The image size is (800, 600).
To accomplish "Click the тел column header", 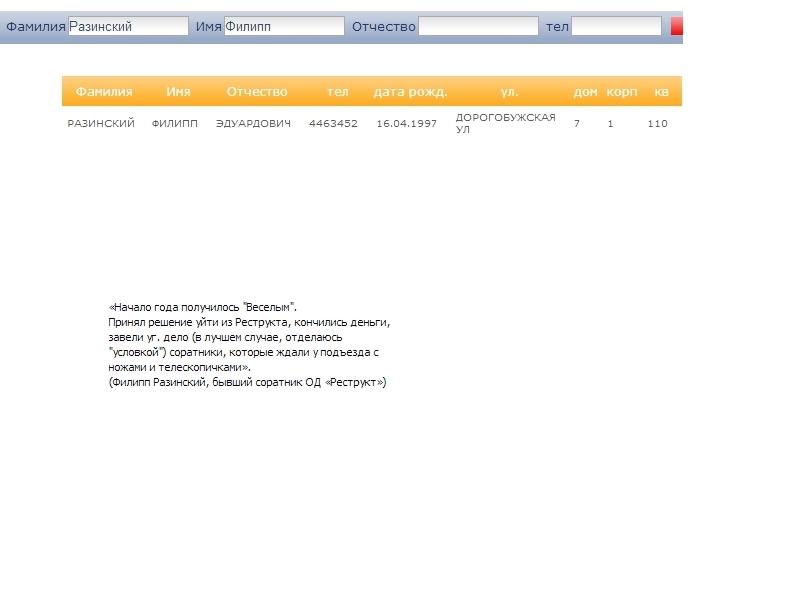I will pyautogui.click(x=338, y=92).
